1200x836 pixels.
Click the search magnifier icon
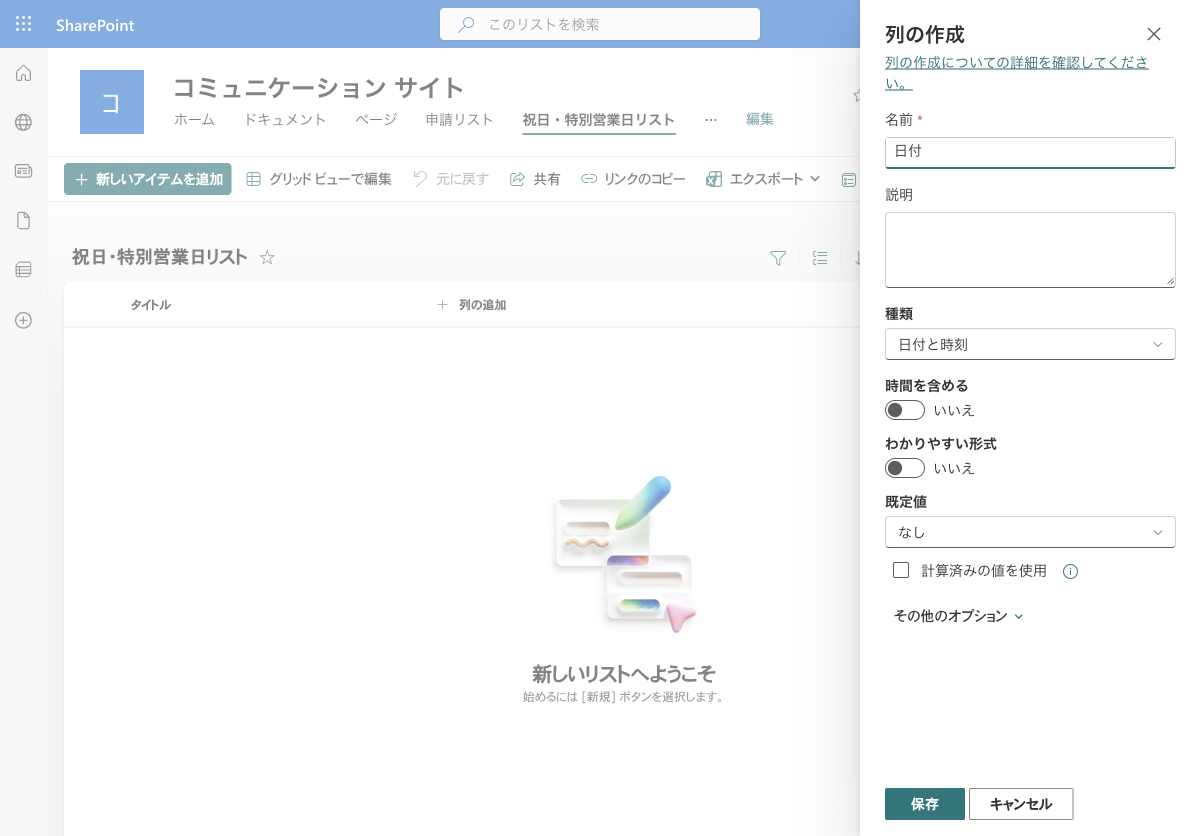[x=466, y=24]
